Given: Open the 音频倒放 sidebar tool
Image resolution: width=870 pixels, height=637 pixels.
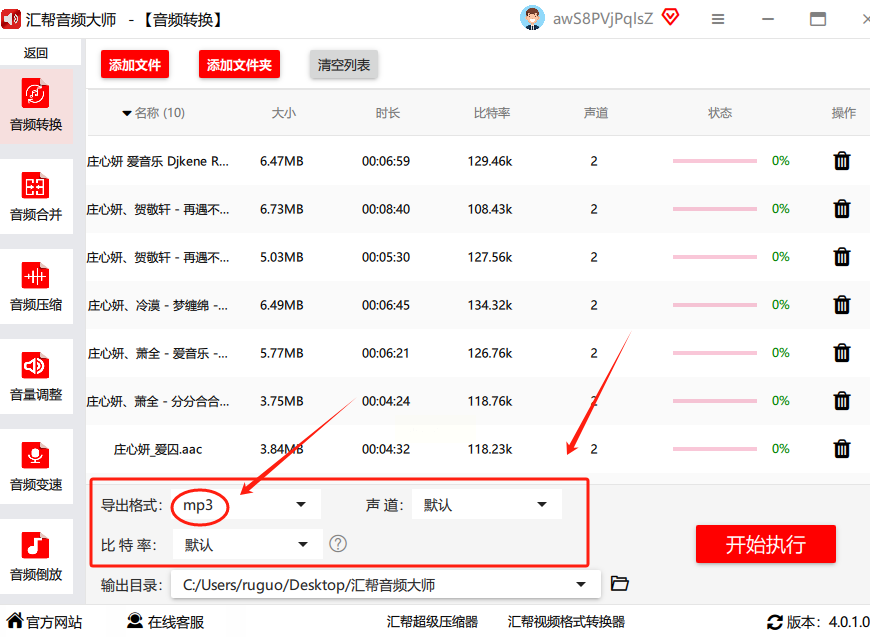Looking at the screenshot, I should pos(36,556).
